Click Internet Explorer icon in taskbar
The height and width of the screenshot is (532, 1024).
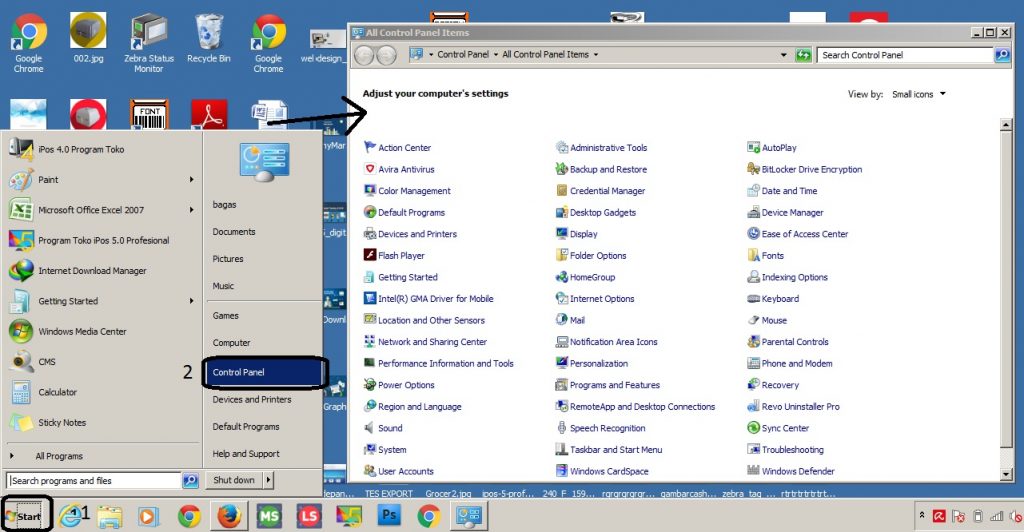tap(69, 516)
